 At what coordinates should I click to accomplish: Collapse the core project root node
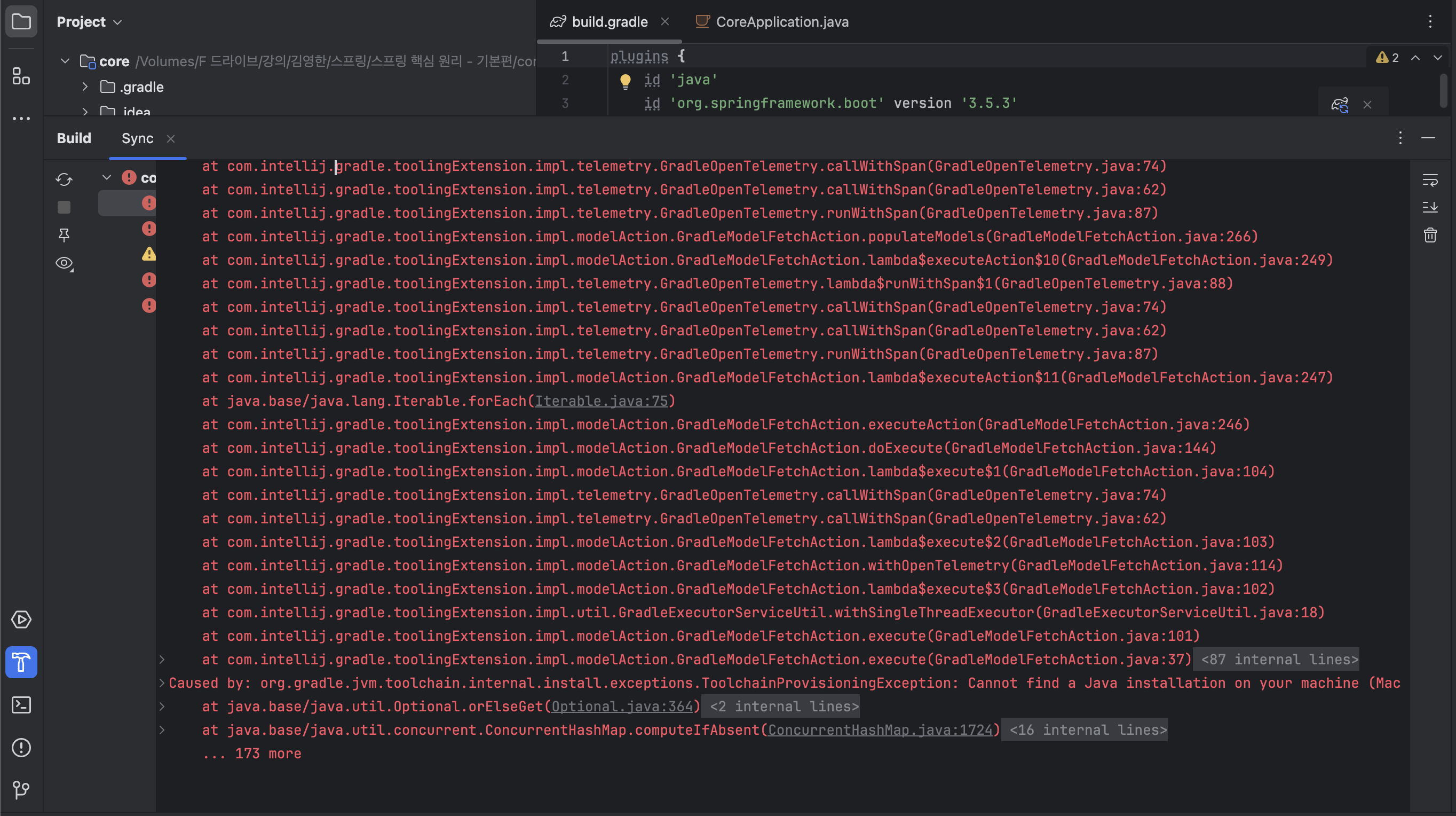point(65,60)
